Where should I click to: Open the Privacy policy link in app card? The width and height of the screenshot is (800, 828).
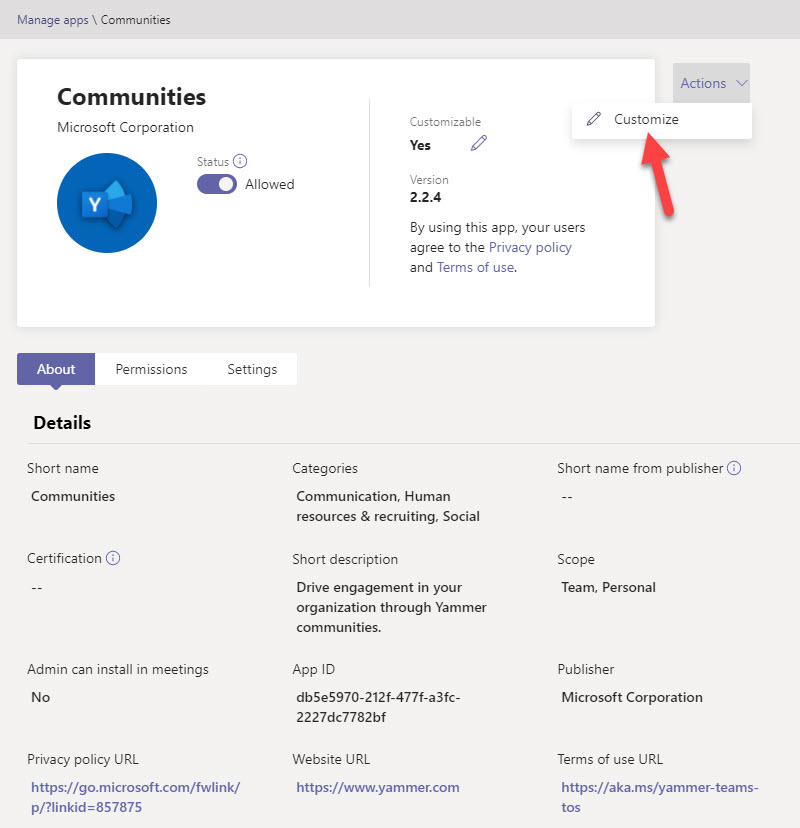tap(530, 247)
